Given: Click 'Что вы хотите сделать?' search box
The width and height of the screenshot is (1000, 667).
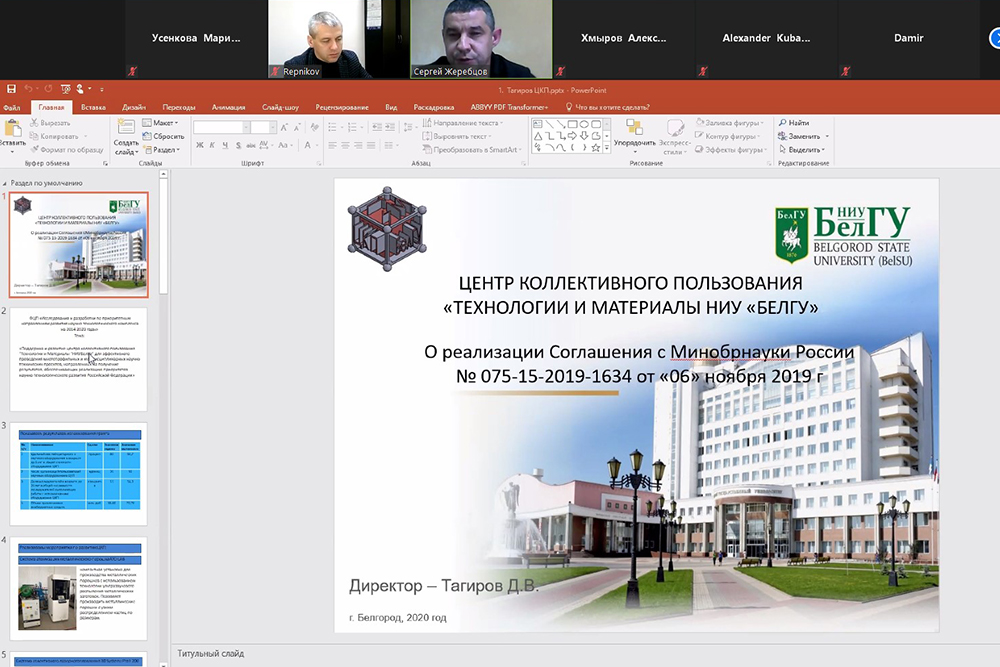Looking at the screenshot, I should (612, 107).
